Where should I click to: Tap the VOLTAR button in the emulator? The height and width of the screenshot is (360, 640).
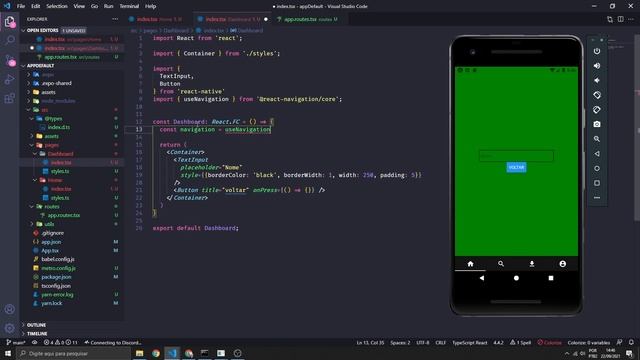[x=516, y=167]
